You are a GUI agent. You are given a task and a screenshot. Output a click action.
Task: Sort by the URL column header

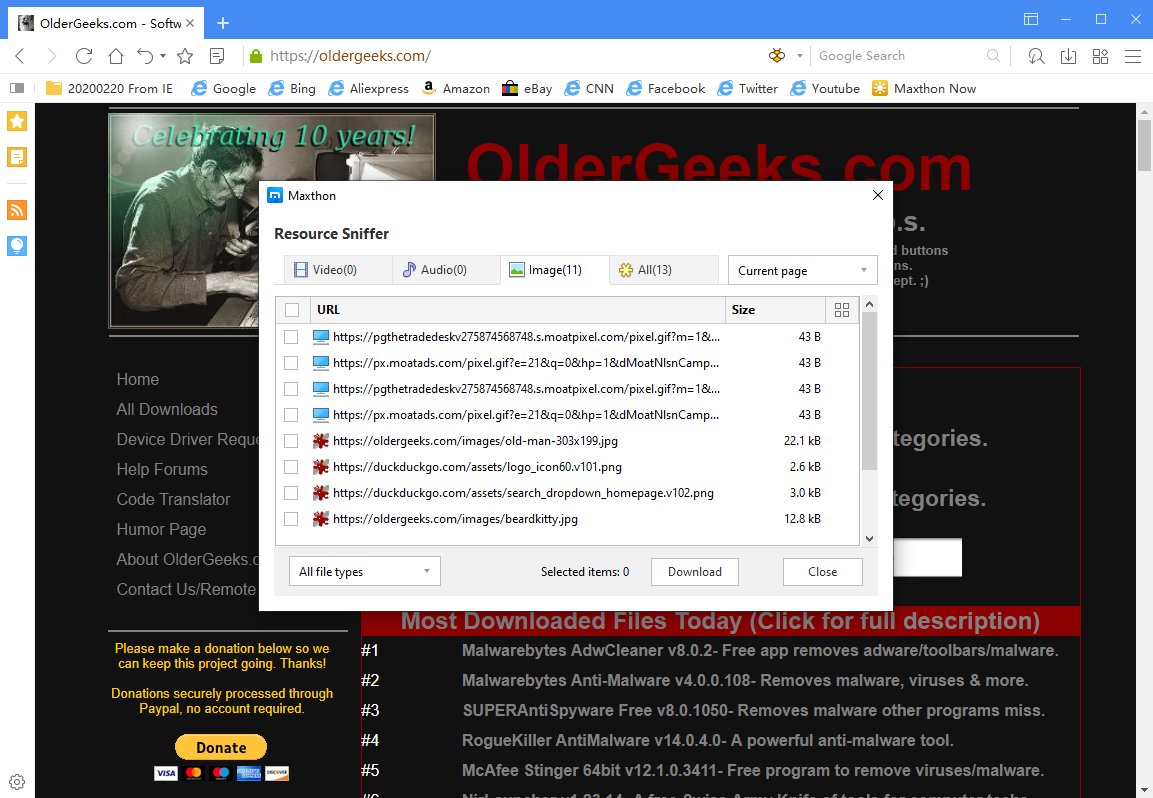click(518, 310)
